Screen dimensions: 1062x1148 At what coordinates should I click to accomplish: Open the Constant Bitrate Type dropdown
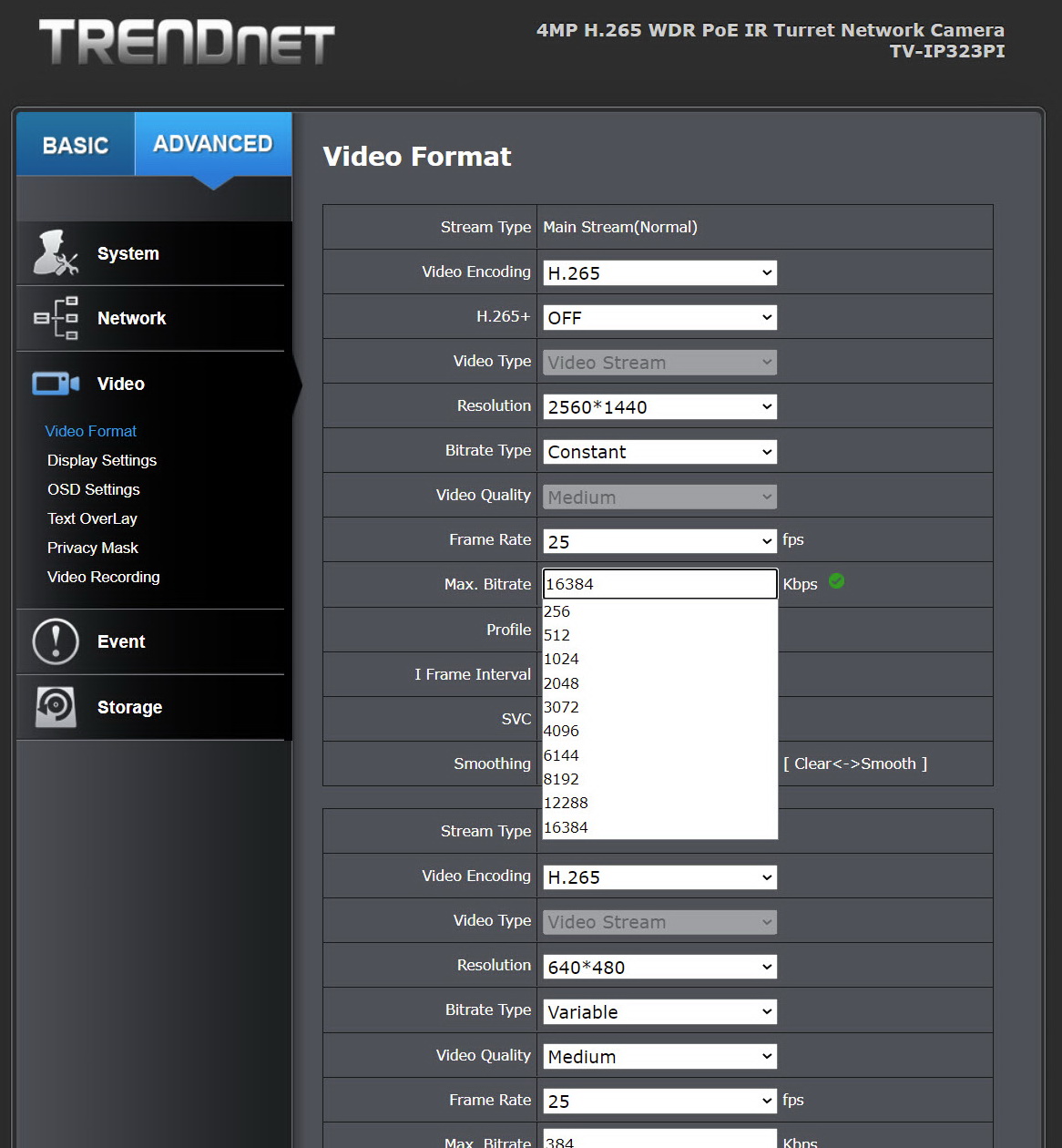[660, 451]
